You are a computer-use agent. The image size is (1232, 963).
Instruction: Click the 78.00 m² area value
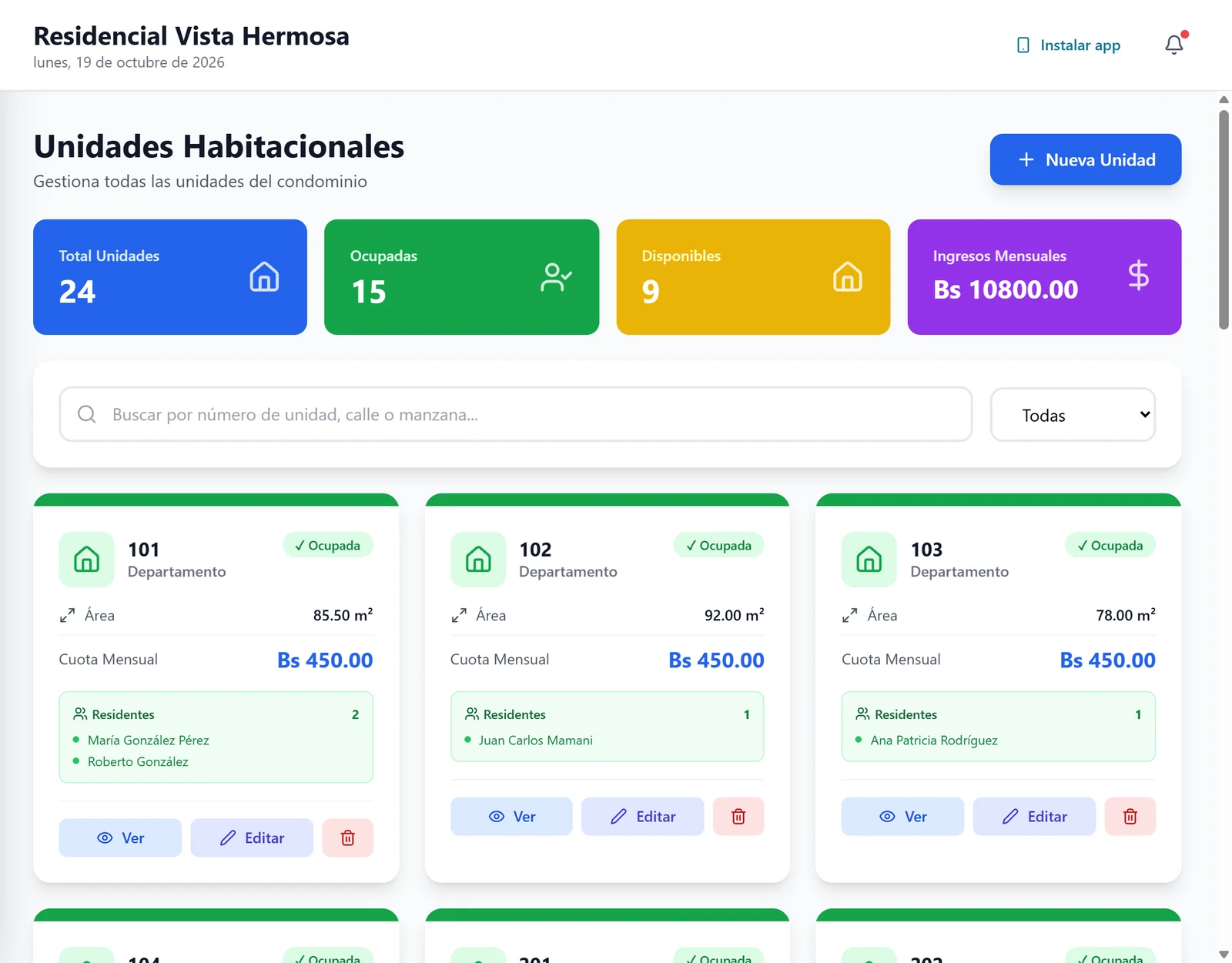click(1126, 615)
